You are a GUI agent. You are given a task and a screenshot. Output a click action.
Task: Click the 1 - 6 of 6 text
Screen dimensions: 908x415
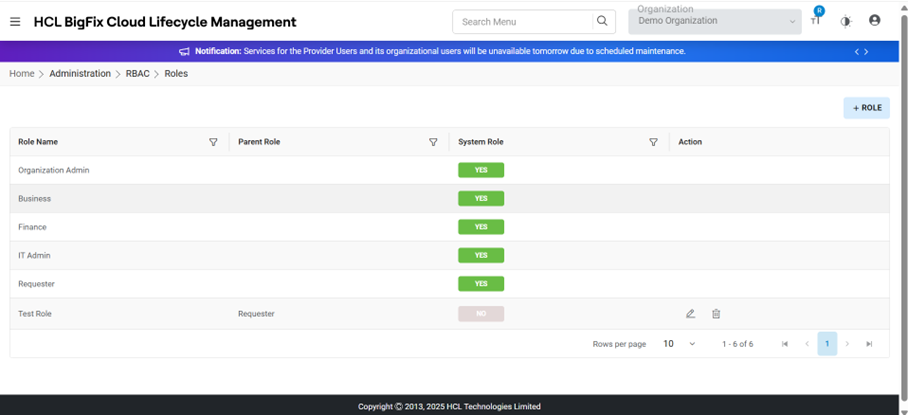tap(738, 344)
